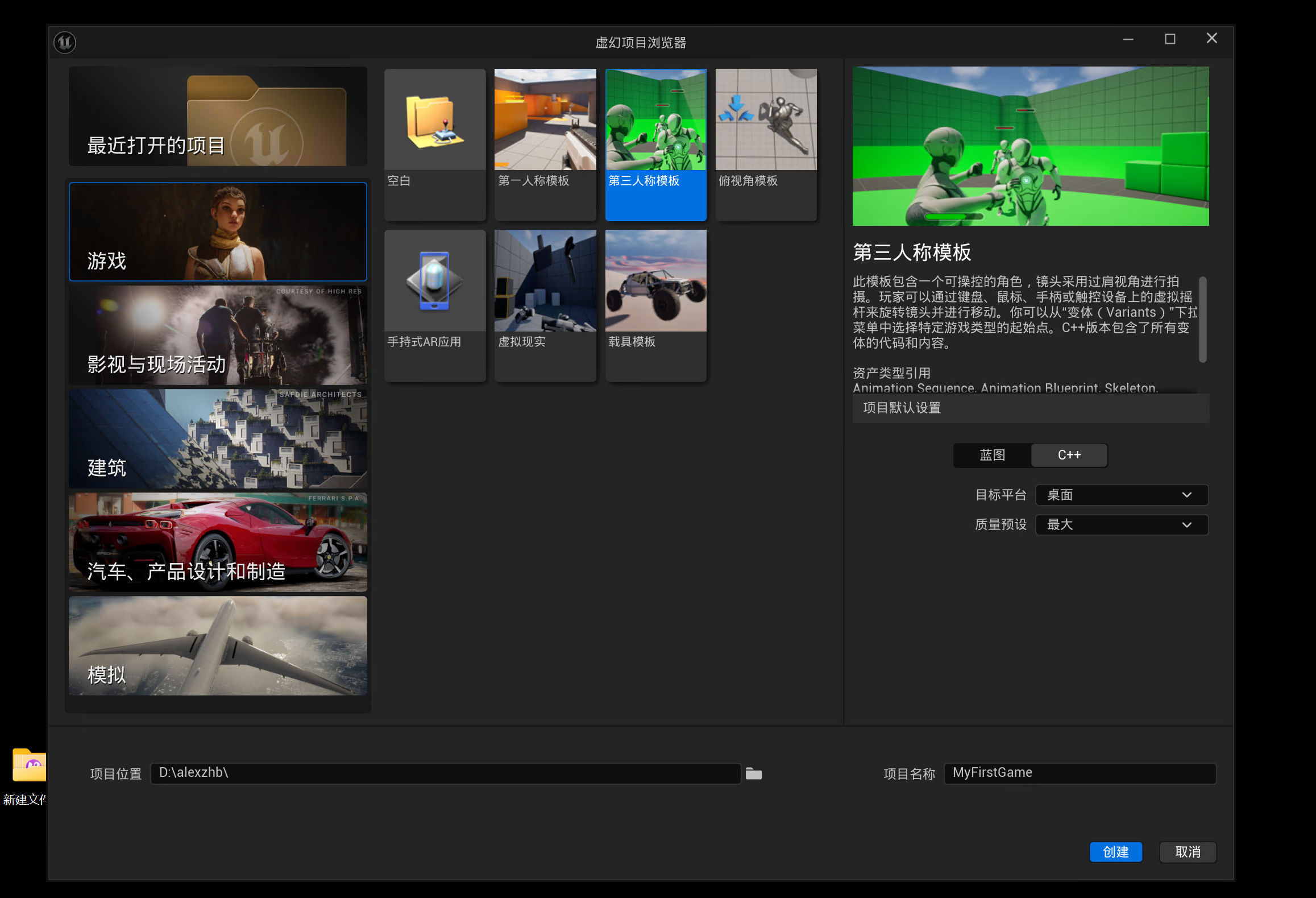Choose the 游戏 games category
Viewport: 1316px width, 898px height.
218,231
